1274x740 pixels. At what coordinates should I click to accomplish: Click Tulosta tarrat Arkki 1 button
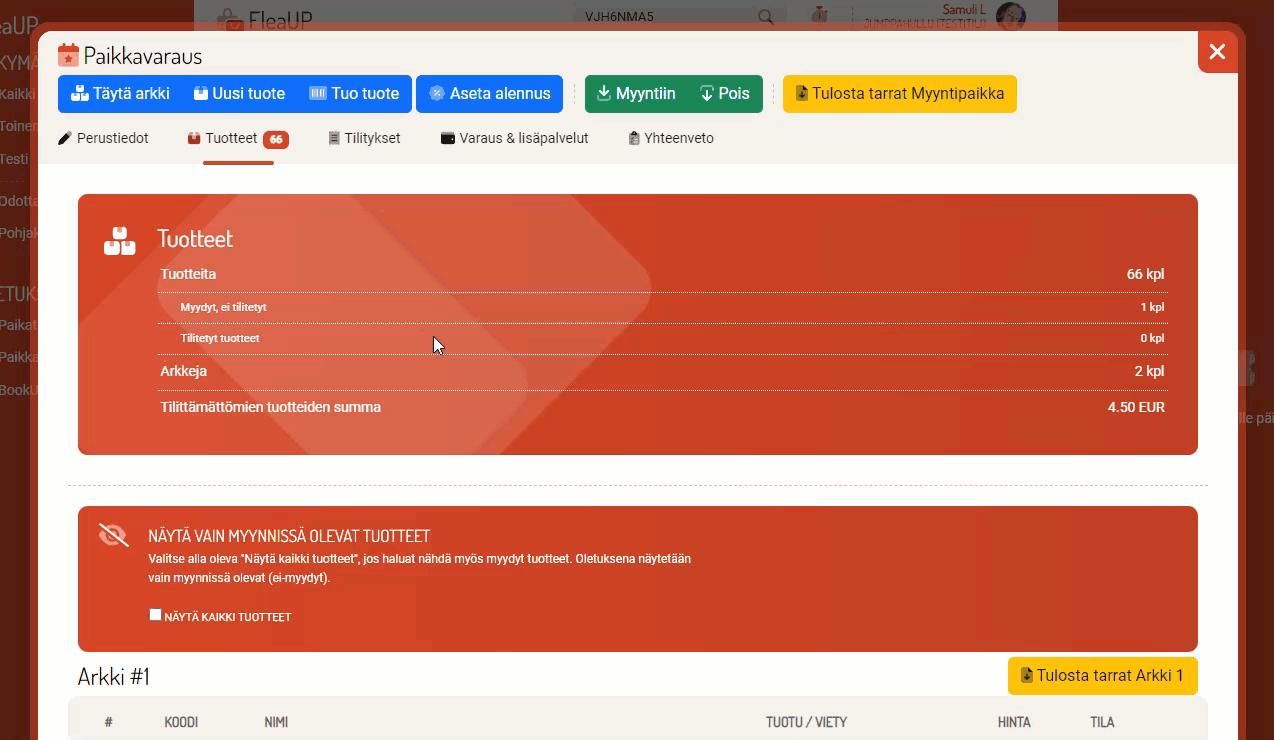click(x=1102, y=676)
